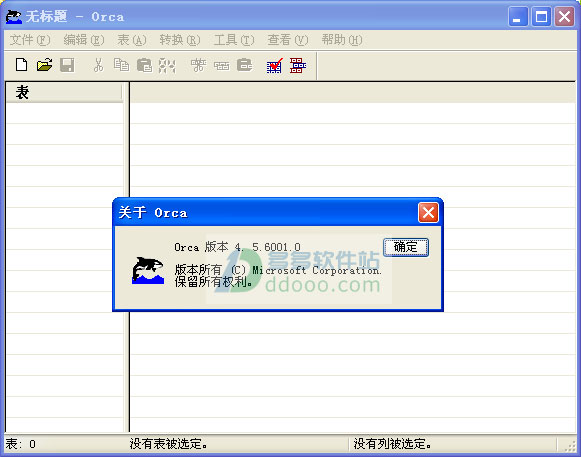Open the 转换(R) menu
The height and width of the screenshot is (457, 581).
click(x=180, y=40)
